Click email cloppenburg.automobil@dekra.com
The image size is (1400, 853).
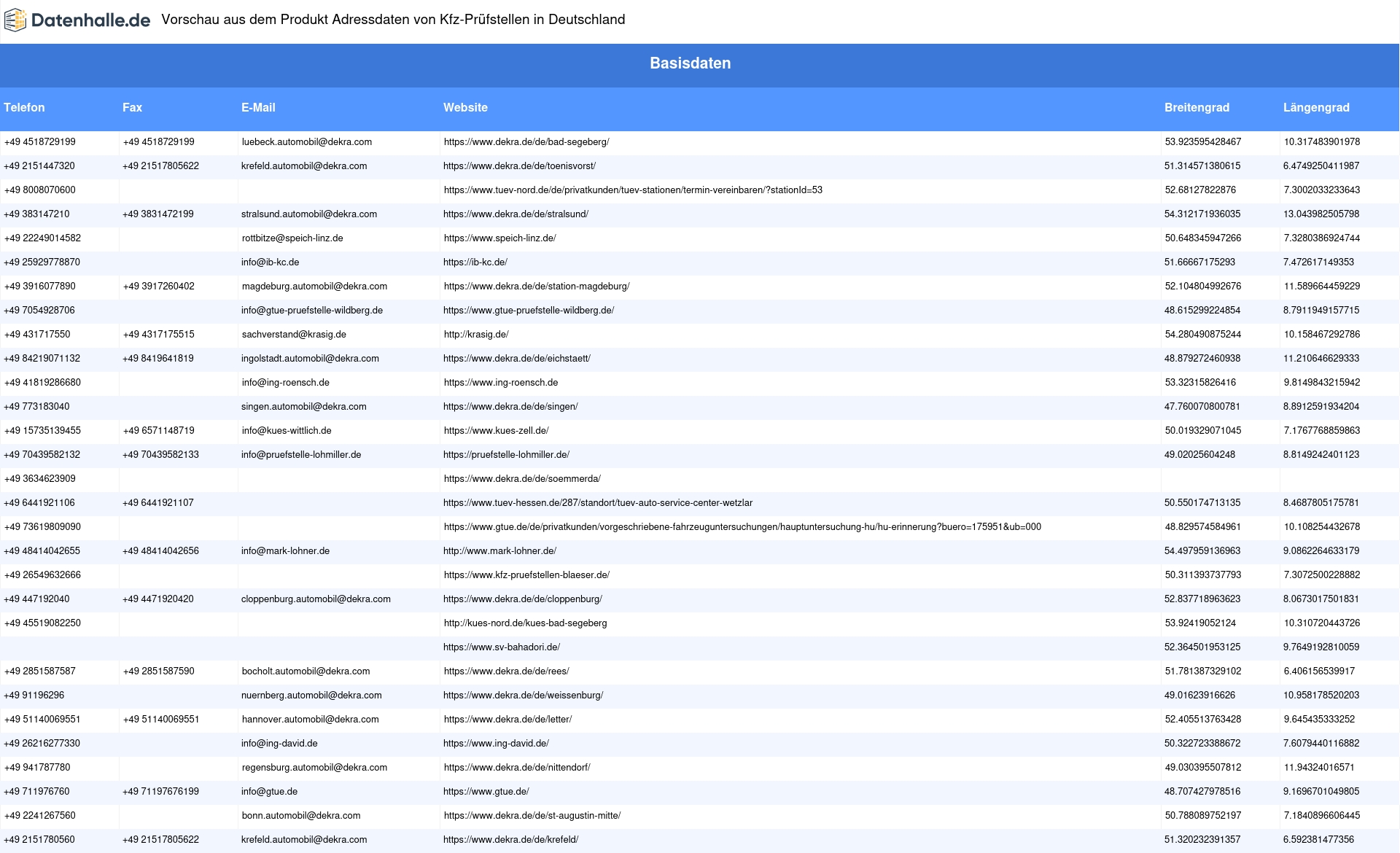tap(316, 599)
